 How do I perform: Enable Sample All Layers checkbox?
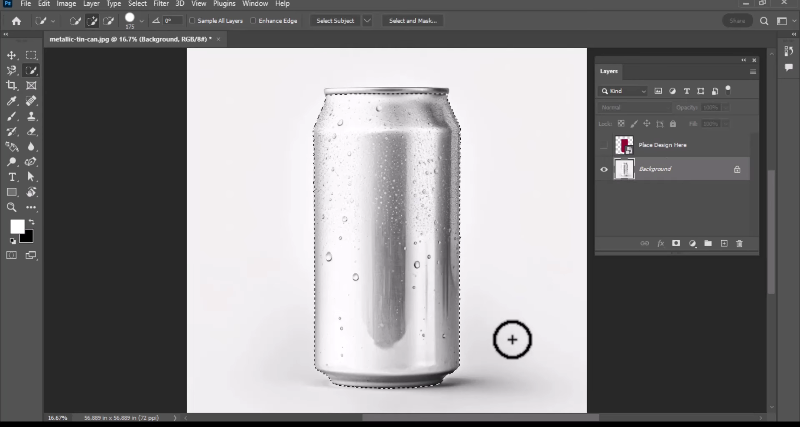click(x=194, y=20)
